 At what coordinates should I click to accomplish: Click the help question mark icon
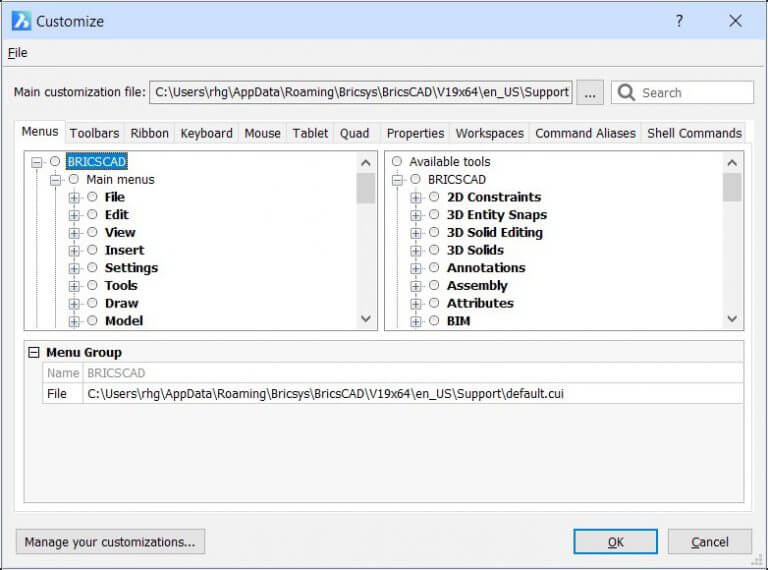[679, 21]
